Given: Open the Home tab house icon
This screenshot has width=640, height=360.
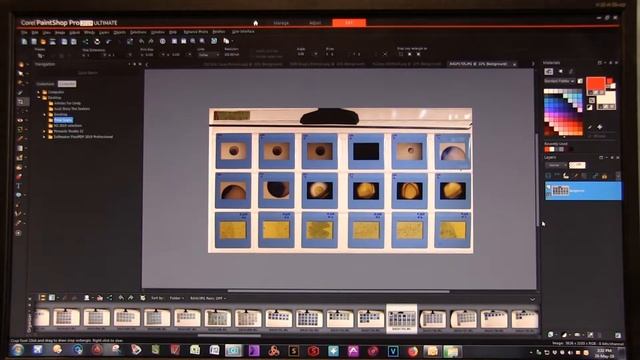Looking at the screenshot, I should click(256, 23).
